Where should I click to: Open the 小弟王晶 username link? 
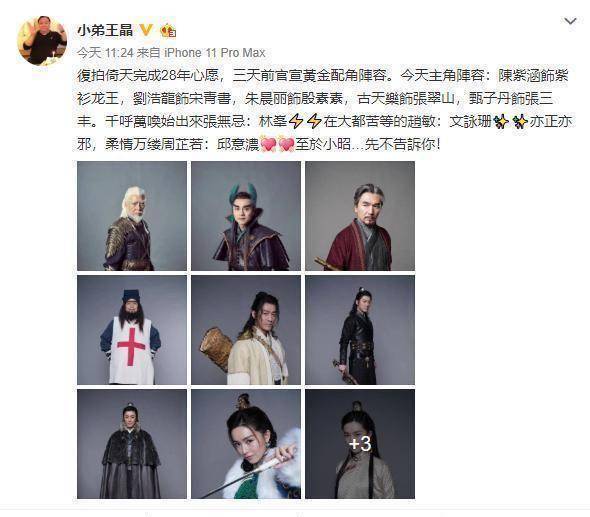[x=105, y=30]
